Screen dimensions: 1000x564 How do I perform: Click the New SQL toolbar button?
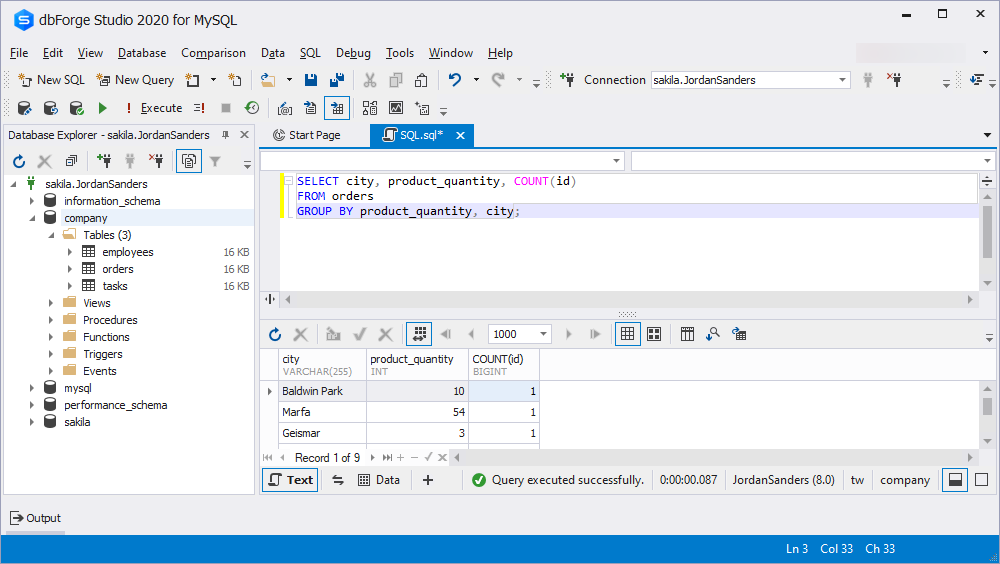52,80
